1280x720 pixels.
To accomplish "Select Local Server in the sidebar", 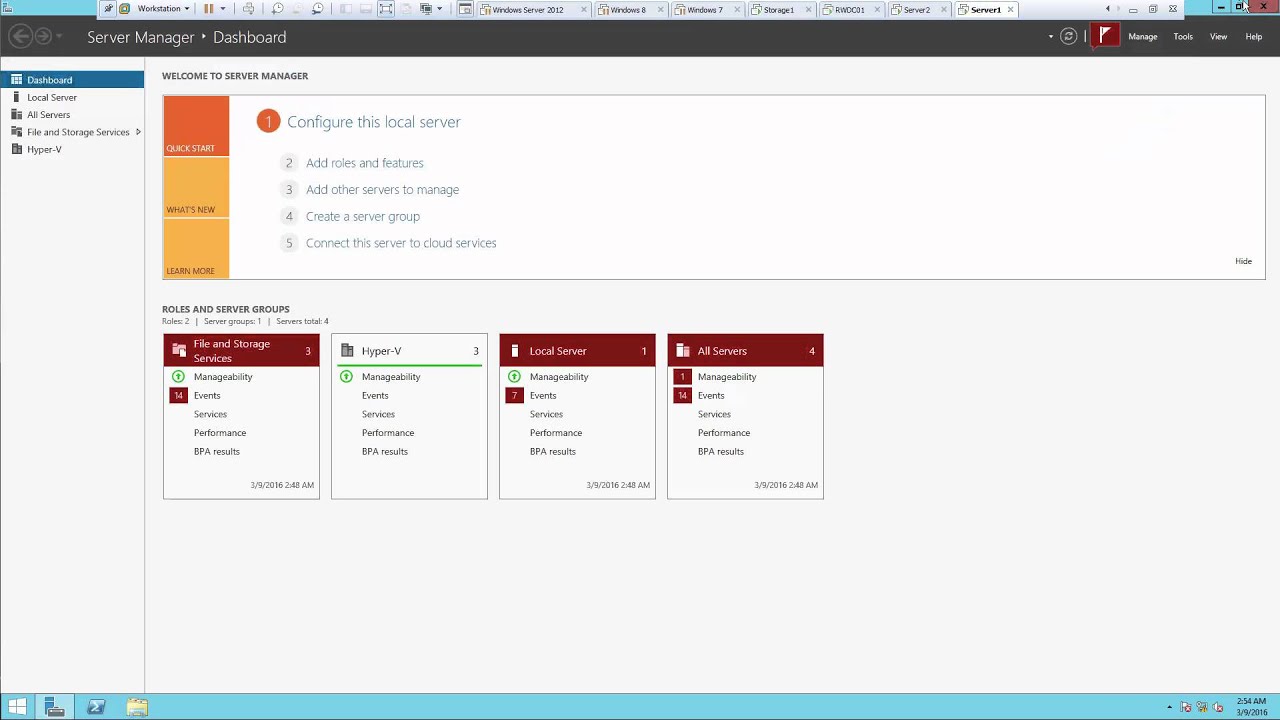I will pyautogui.click(x=72, y=97).
